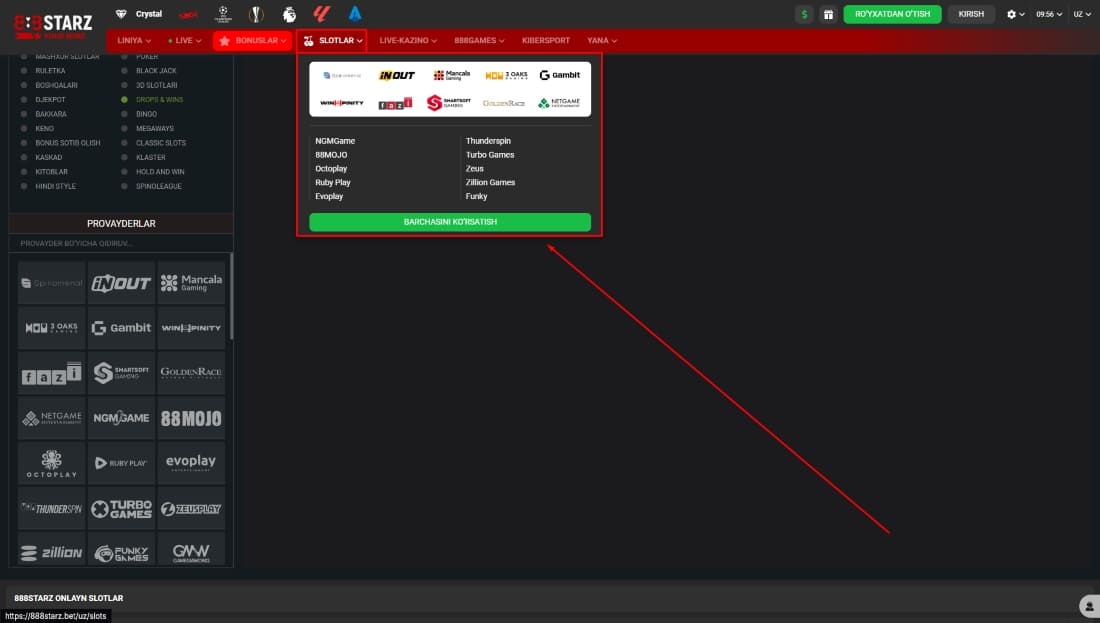Click the Kirish login button
Screen dimensions: 1100x623
tap(971, 14)
